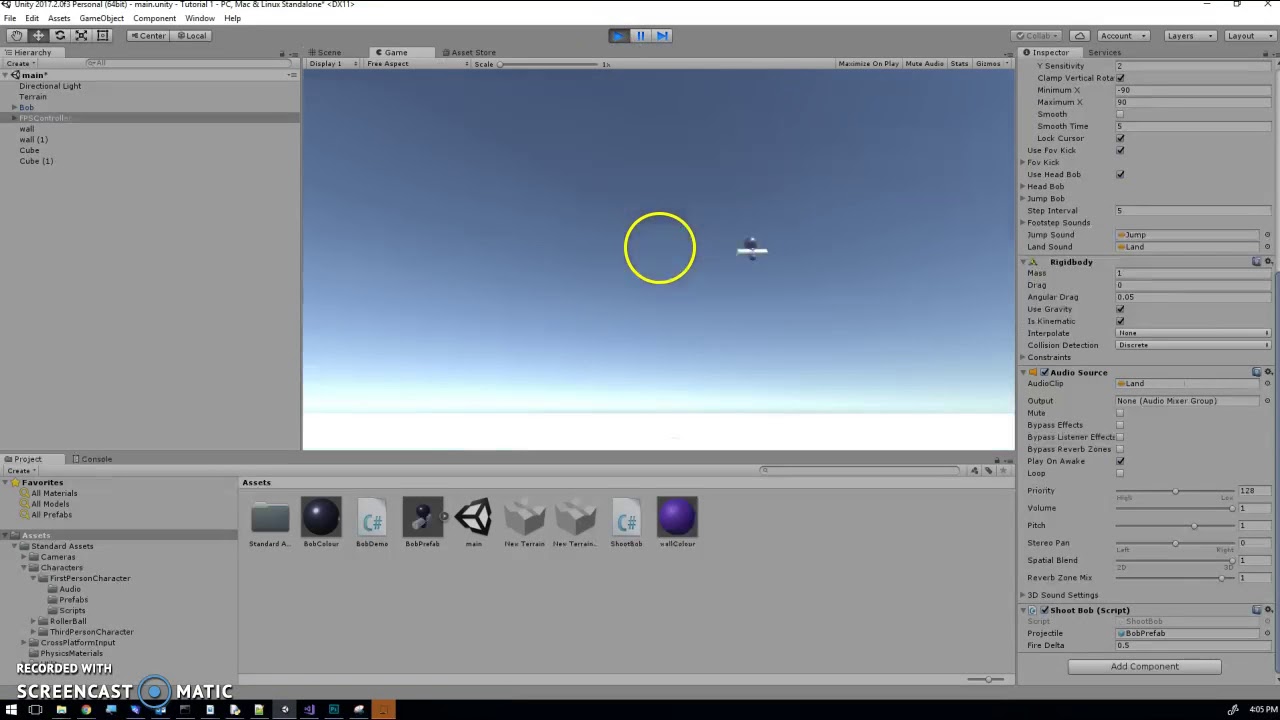Select the wallColour material asset
Image resolution: width=1280 pixels, height=720 pixels.
click(677, 522)
